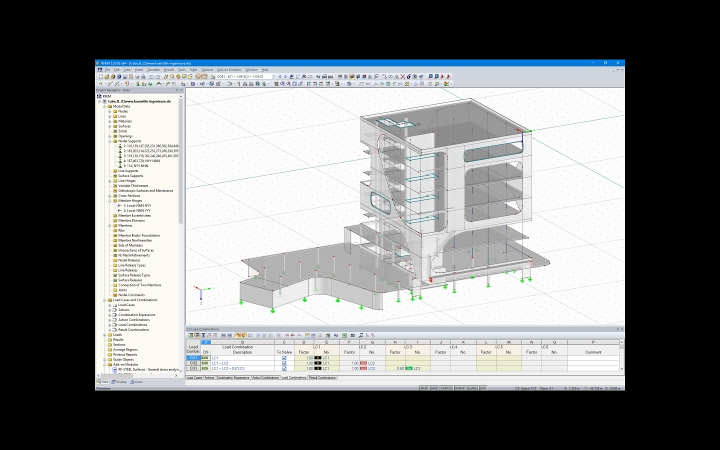Open the Add-on Modules menu
This screenshot has height=450, width=720.
pos(229,70)
